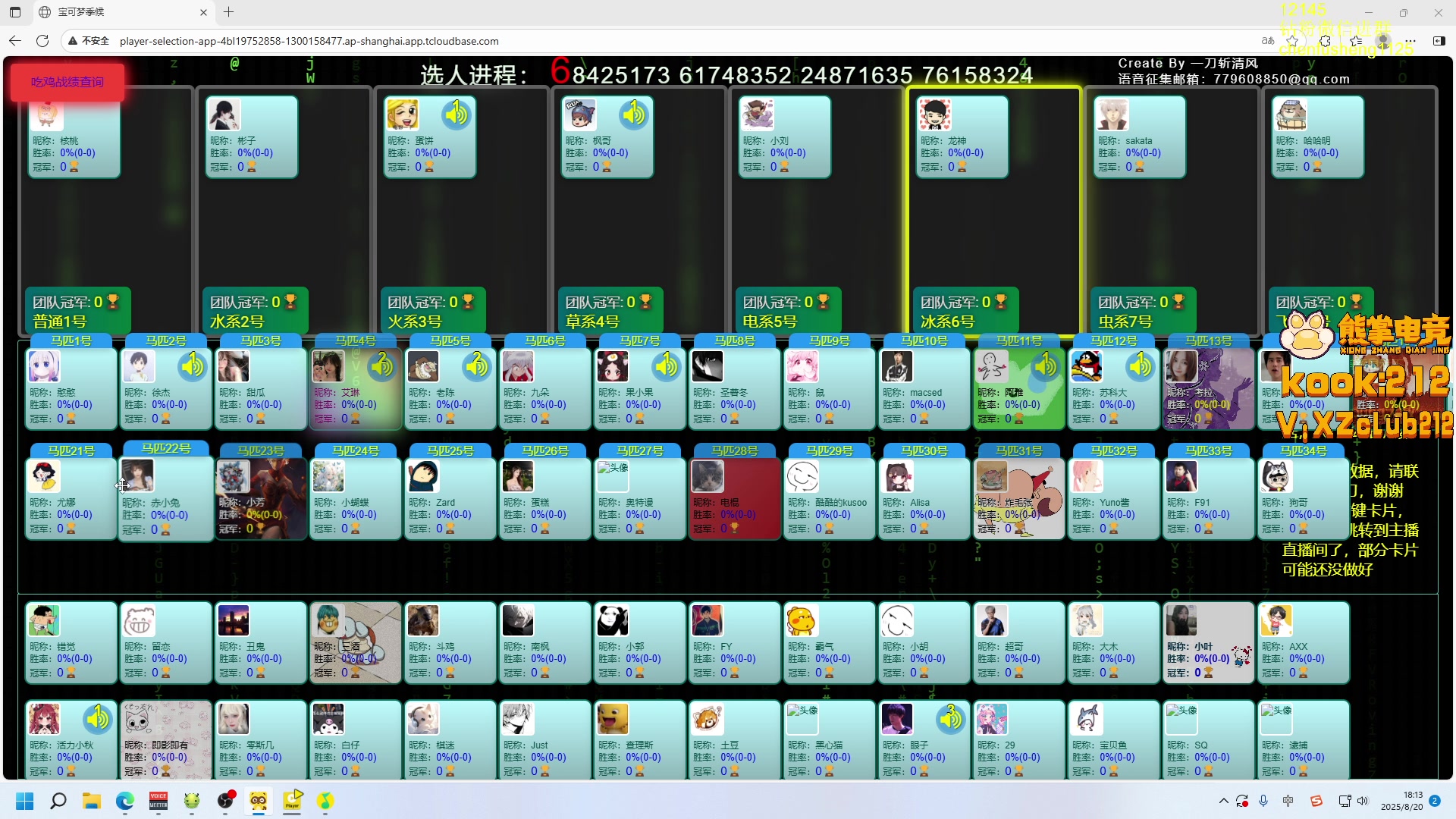The image size is (1456, 819).
Task: Reload the page
Action: 42,41
